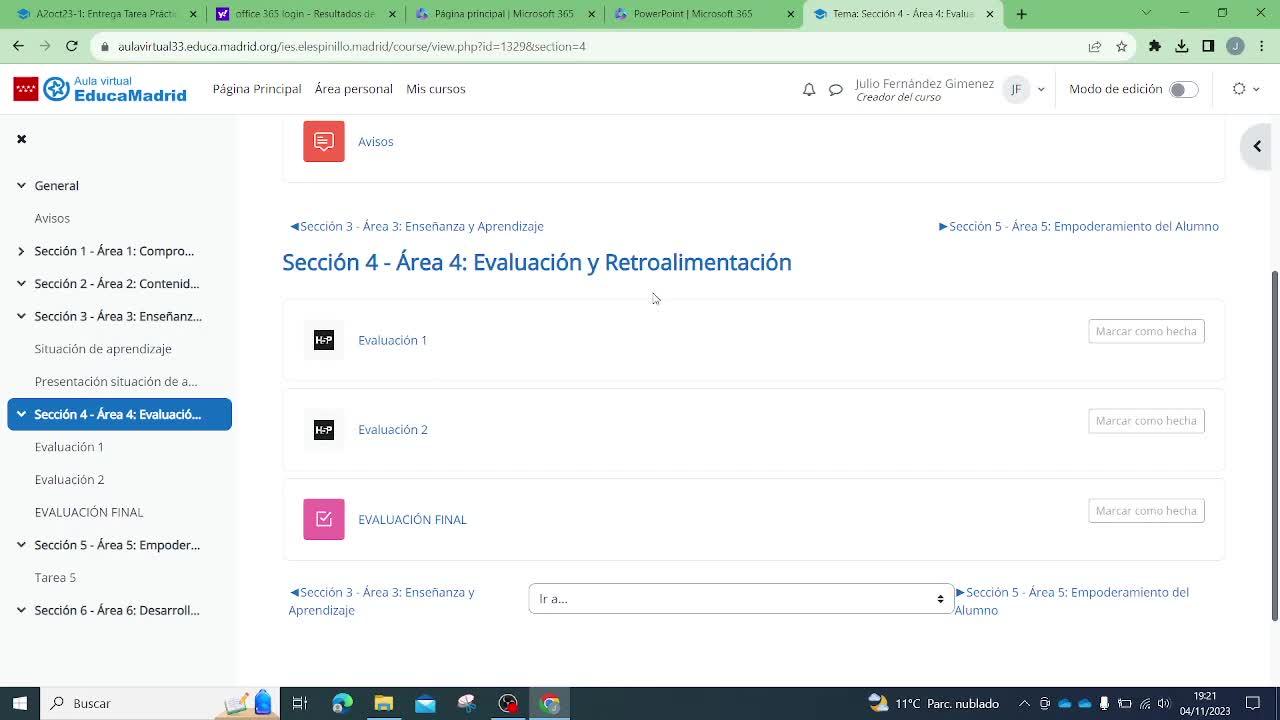Open the notifications bell icon
The width and height of the screenshot is (1280, 720).
click(809, 89)
